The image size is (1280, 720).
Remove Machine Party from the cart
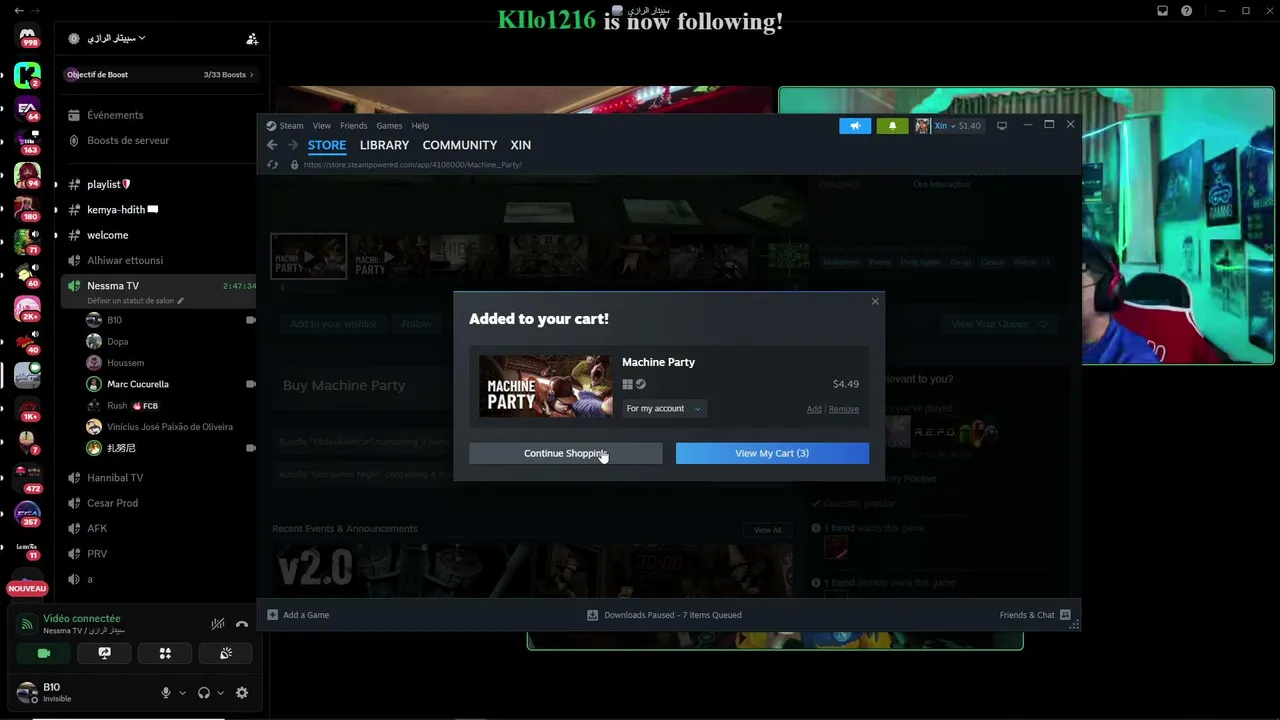coord(843,409)
